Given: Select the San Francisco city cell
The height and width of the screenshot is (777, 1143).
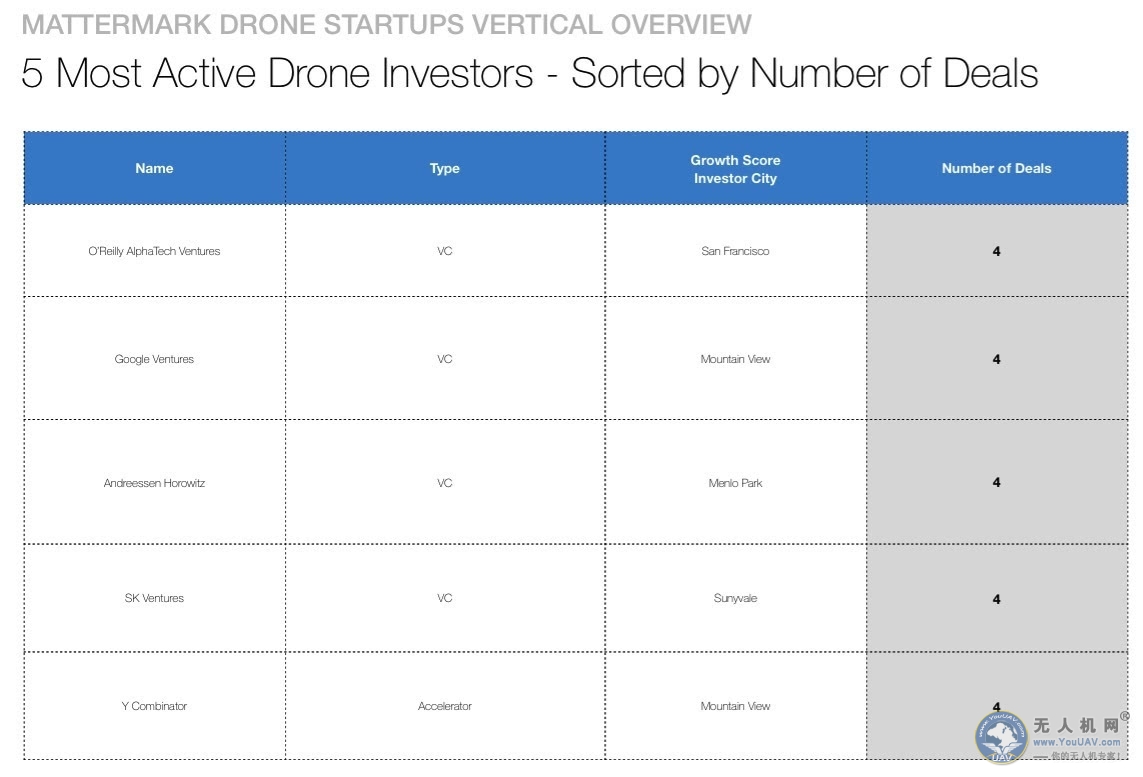Looking at the screenshot, I should (735, 251).
